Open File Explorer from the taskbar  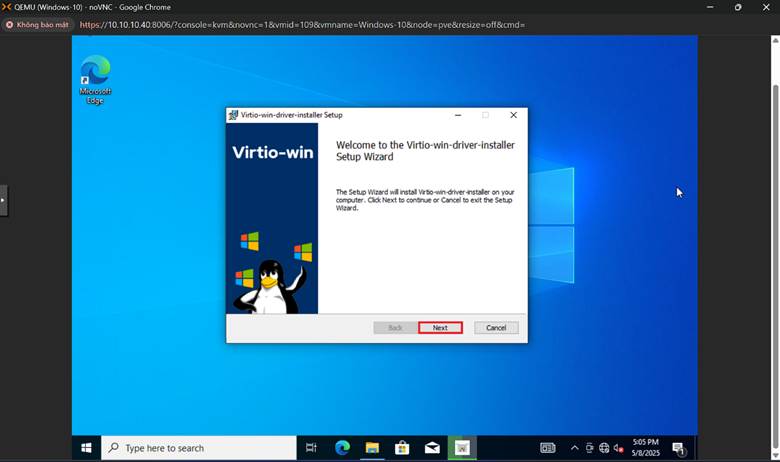tap(372, 448)
